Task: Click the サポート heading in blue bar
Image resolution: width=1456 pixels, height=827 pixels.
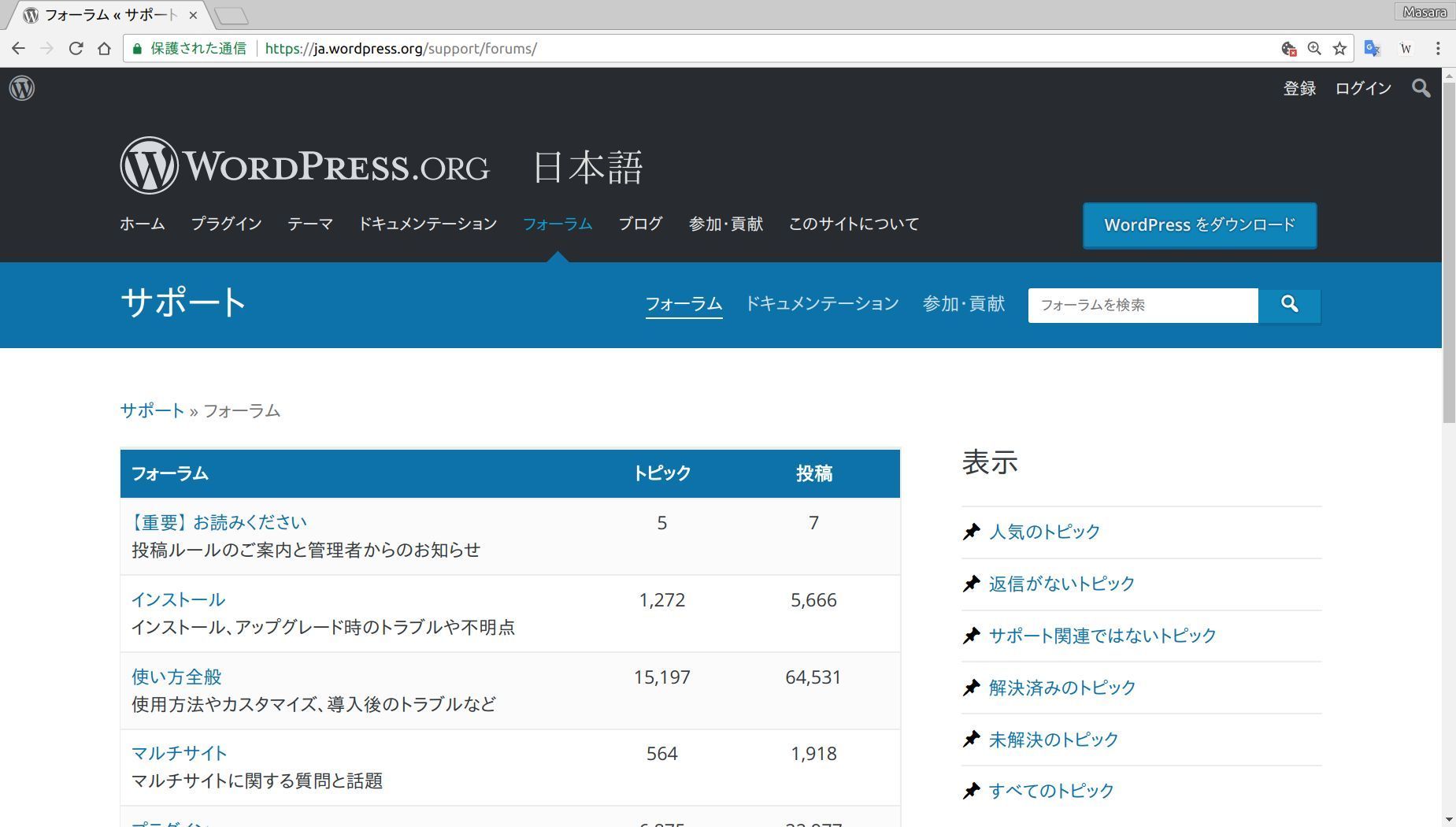Action: (x=183, y=303)
